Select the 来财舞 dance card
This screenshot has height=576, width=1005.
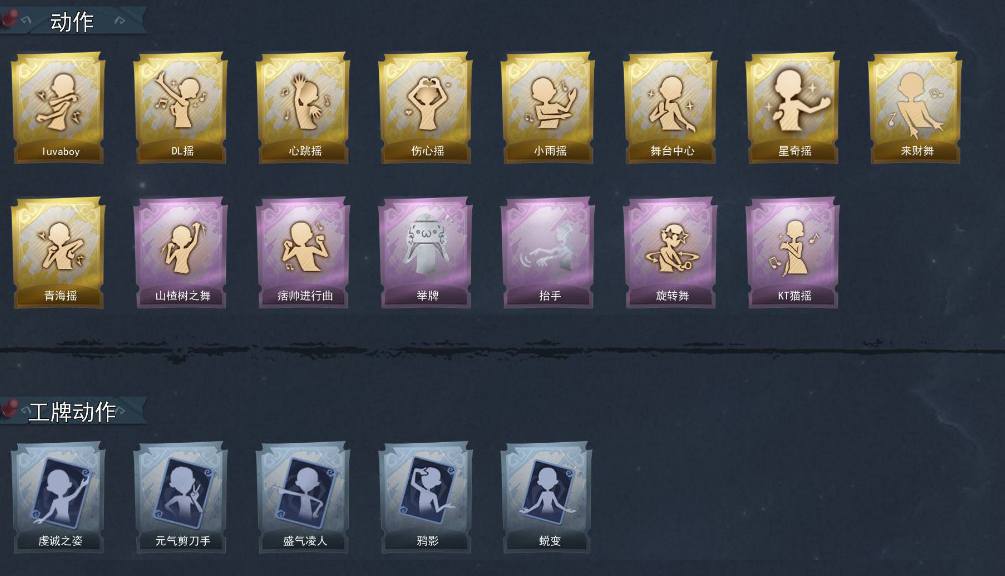coord(915,108)
